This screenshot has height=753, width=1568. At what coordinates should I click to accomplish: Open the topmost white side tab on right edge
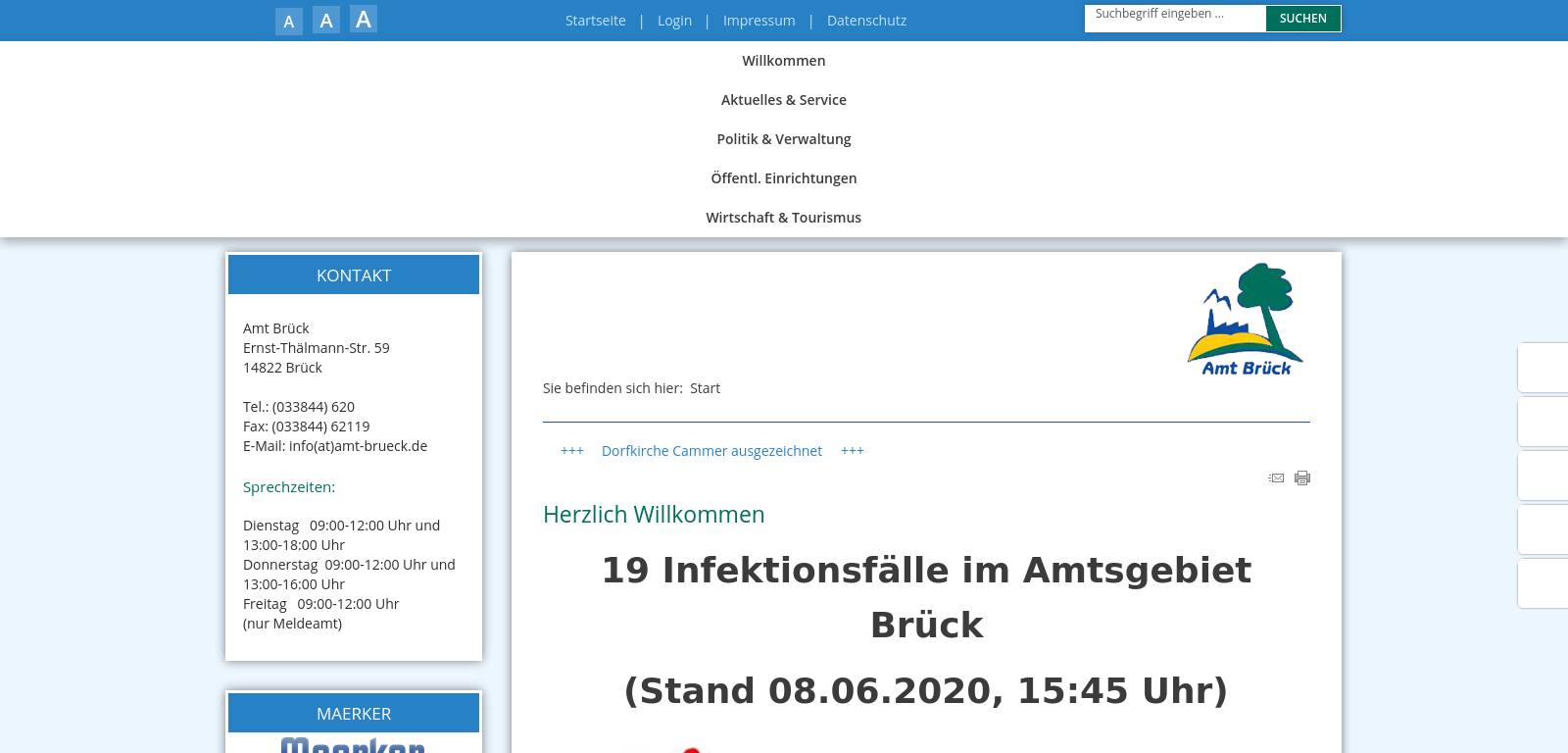click(x=1543, y=368)
